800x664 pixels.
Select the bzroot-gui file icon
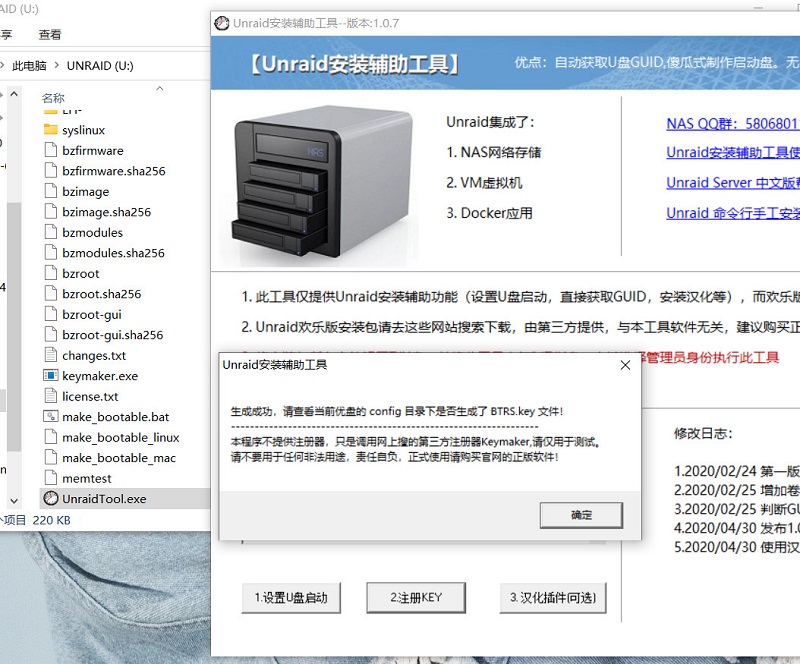point(51,314)
